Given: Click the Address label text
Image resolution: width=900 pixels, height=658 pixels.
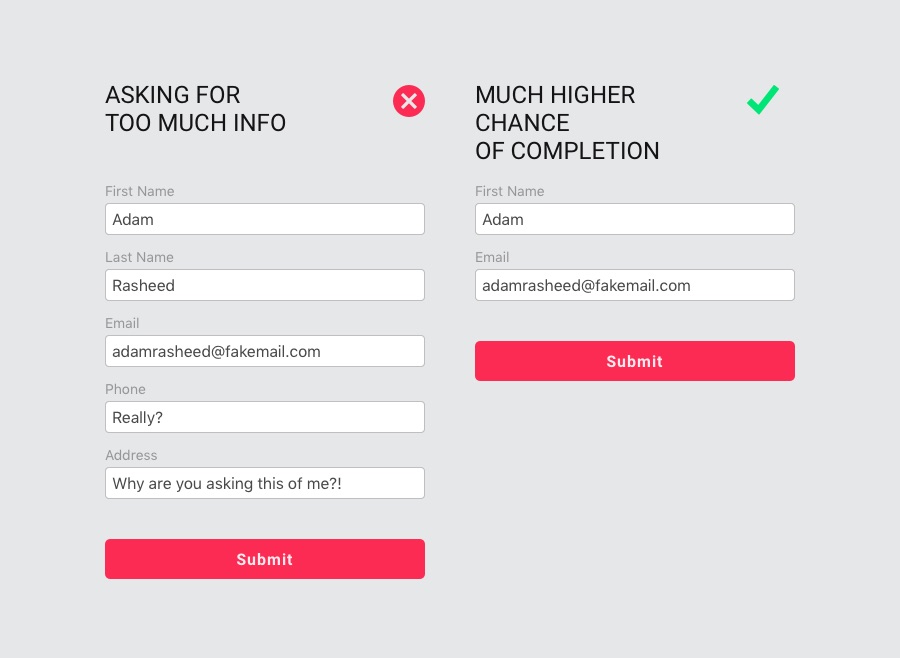Looking at the screenshot, I should tap(131, 455).
